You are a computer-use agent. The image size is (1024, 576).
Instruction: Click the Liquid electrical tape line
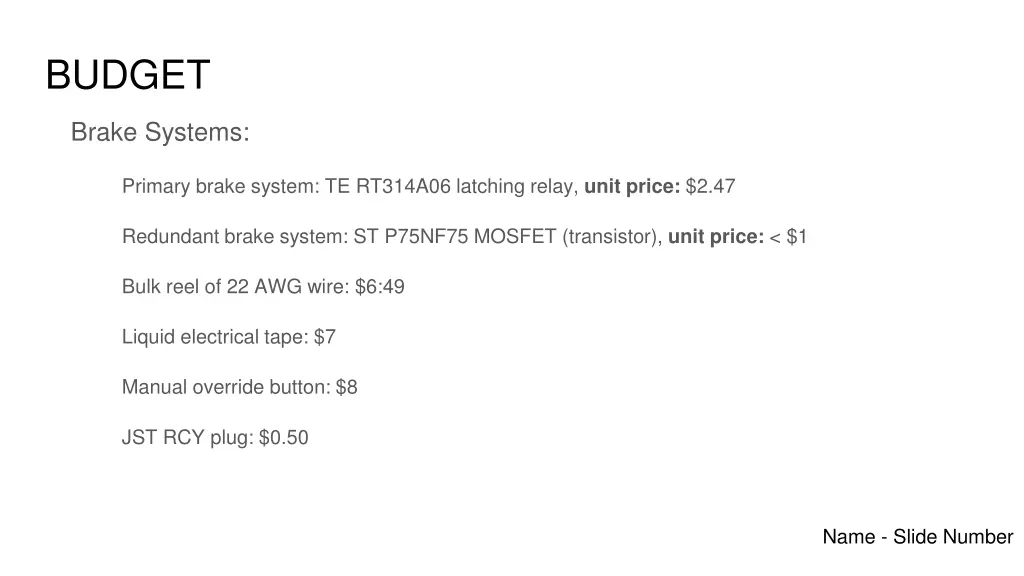(x=229, y=337)
